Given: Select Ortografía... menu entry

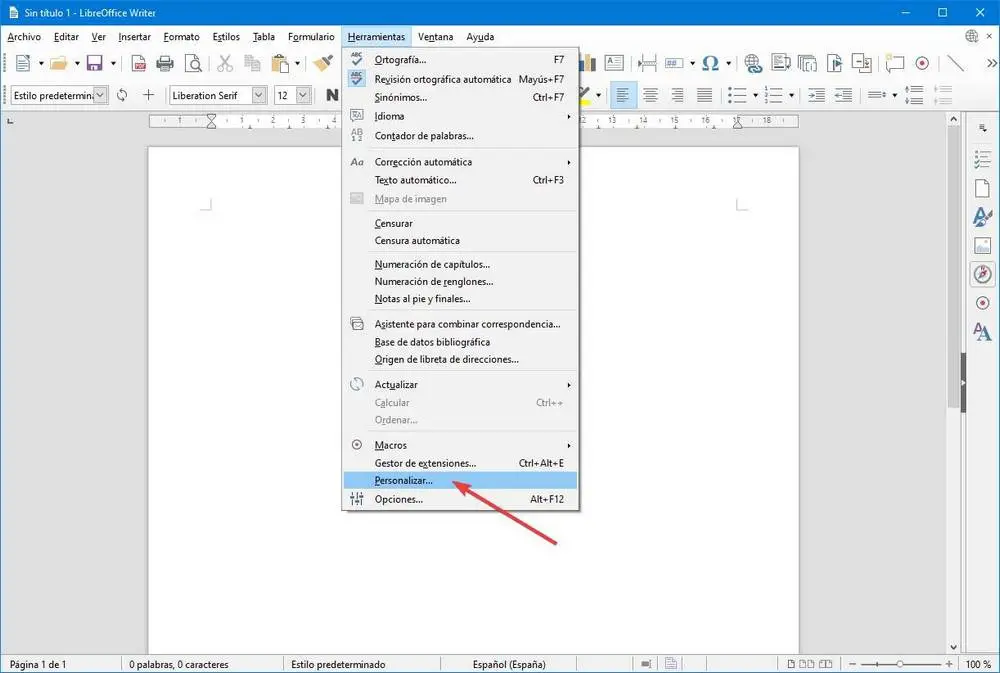Looking at the screenshot, I should point(460,59).
